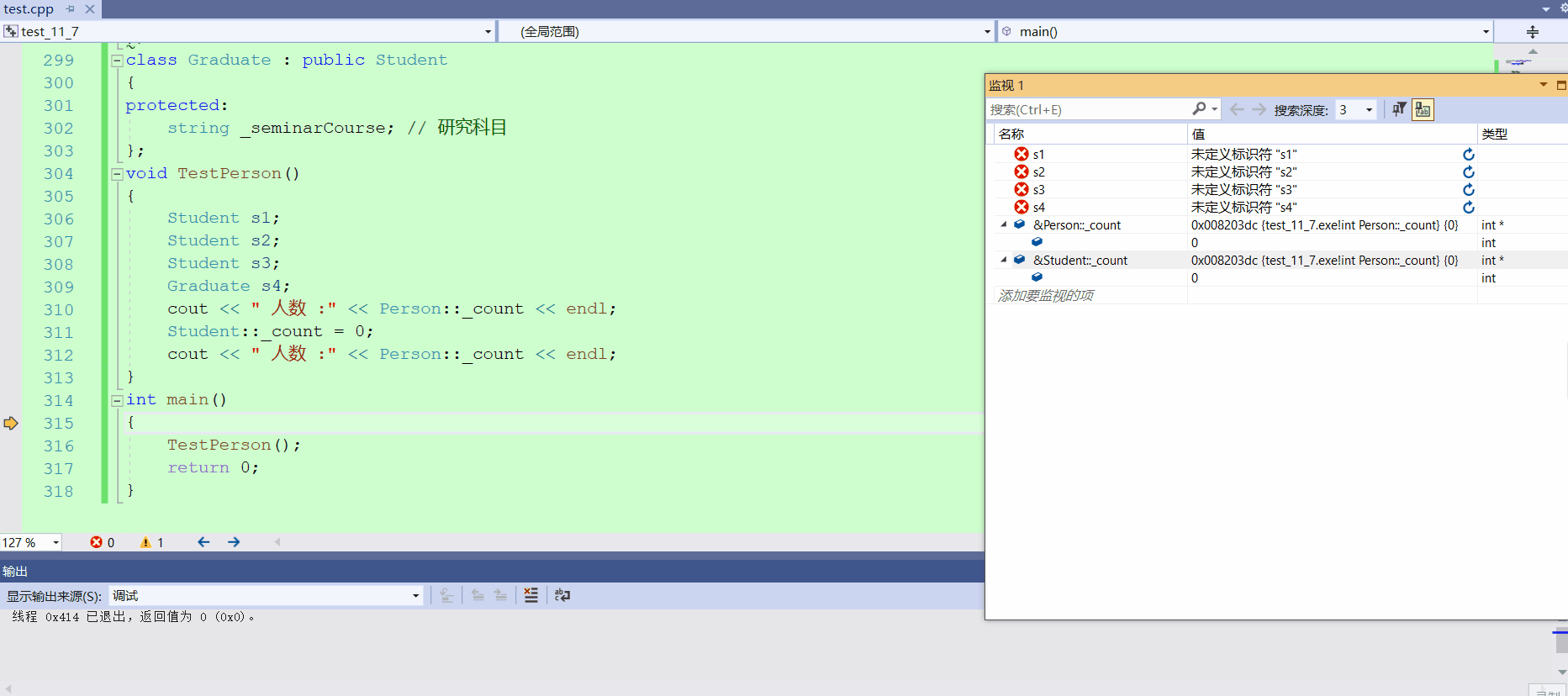1568x696 pixels.
Task: Click the function icon beside main()
Action: pos(1006,31)
